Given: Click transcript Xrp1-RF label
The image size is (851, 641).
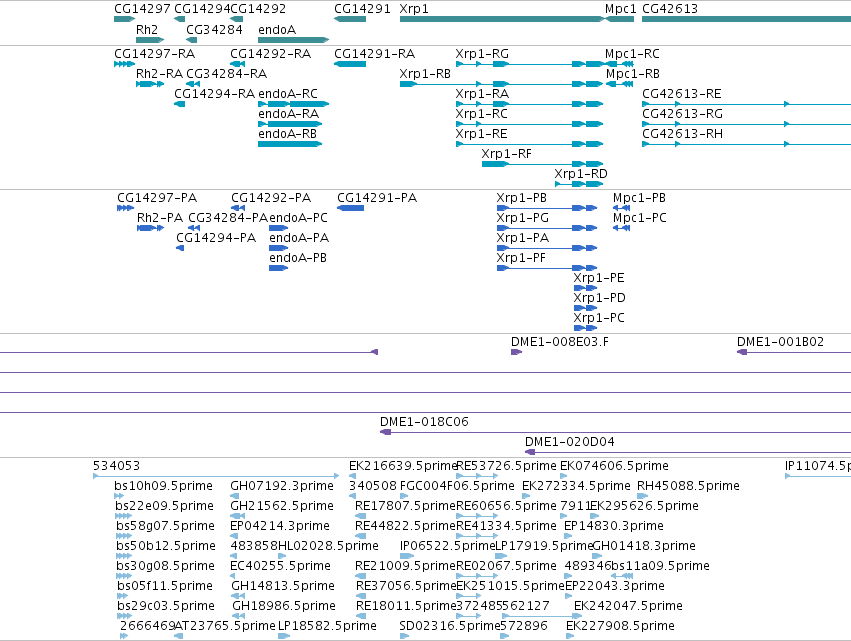Looking at the screenshot, I should [507, 154].
